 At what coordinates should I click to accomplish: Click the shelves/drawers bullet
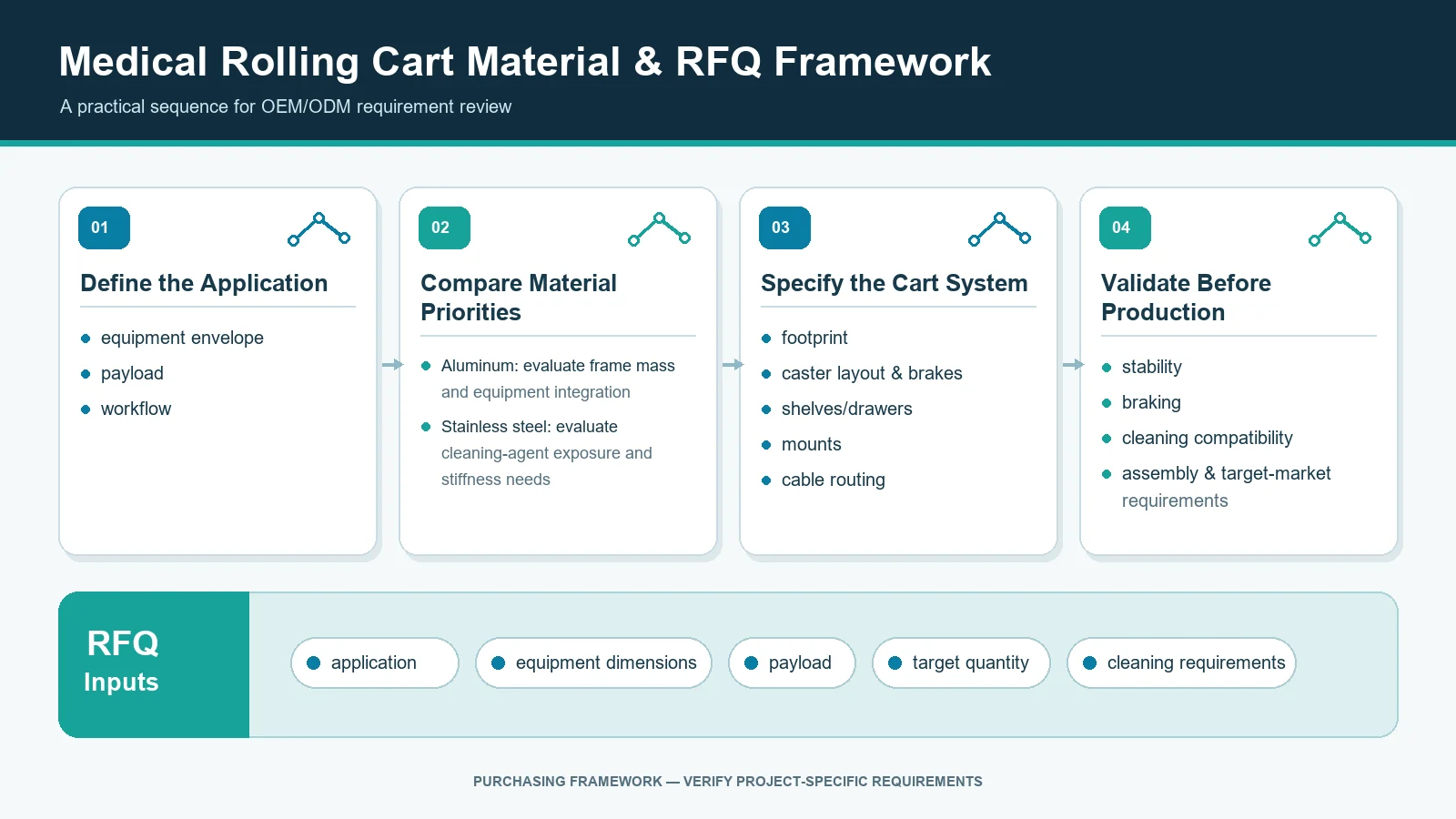pos(836,409)
